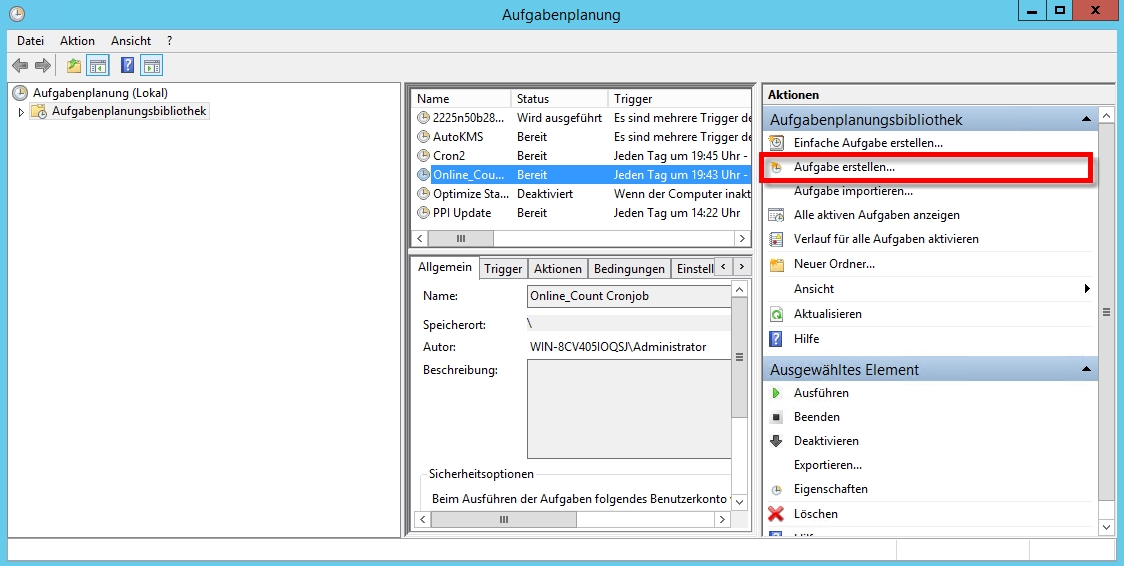Switch to the Trigger tab
The image size is (1124, 566).
tap(503, 269)
